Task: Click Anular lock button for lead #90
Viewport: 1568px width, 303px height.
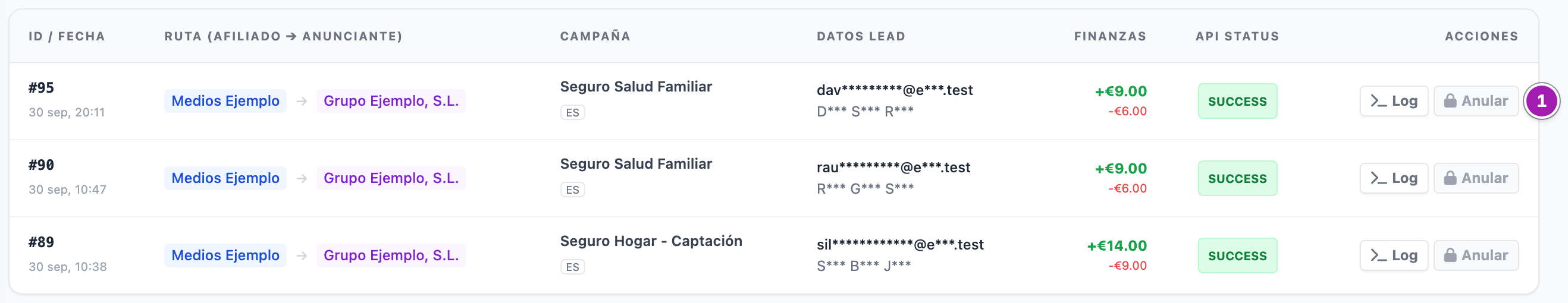Action: tap(1475, 178)
